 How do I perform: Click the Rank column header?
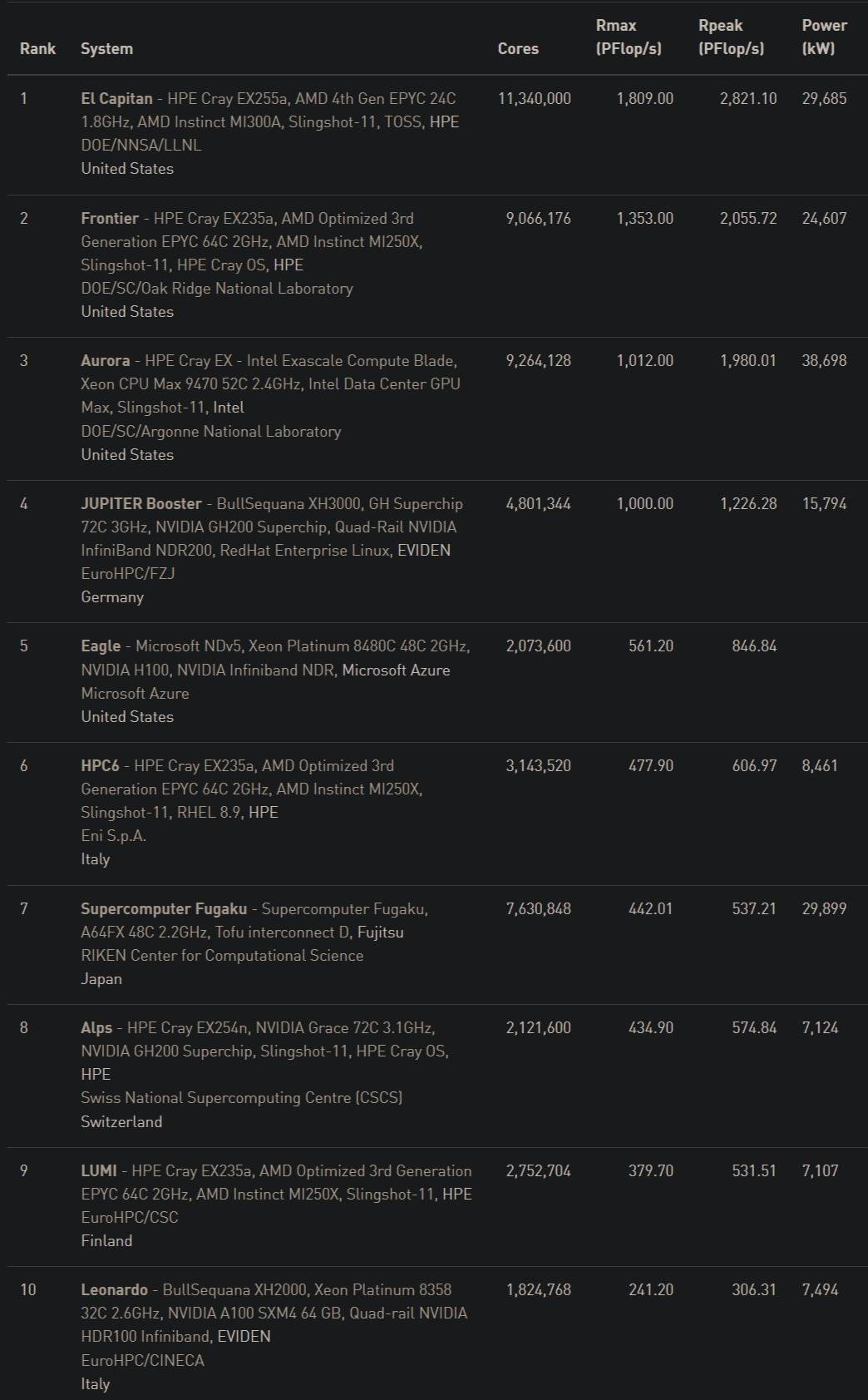37,48
